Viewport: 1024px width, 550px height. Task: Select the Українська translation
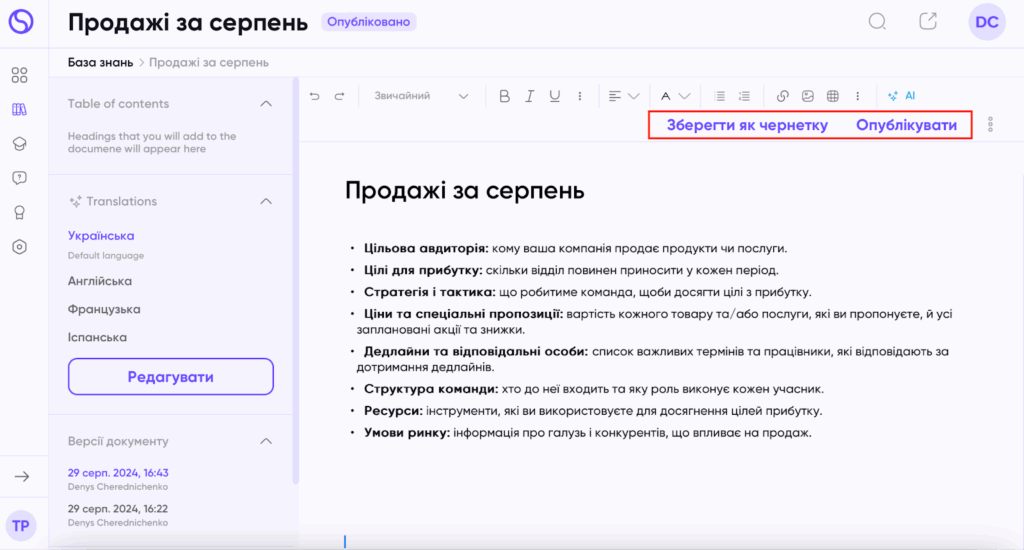(101, 236)
